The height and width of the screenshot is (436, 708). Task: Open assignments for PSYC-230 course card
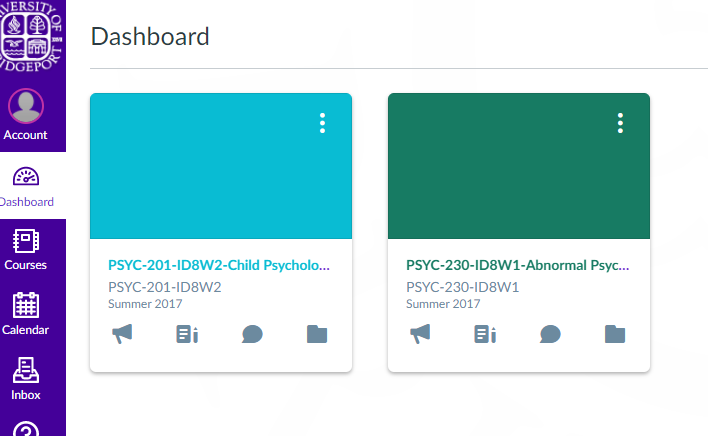tap(485, 334)
